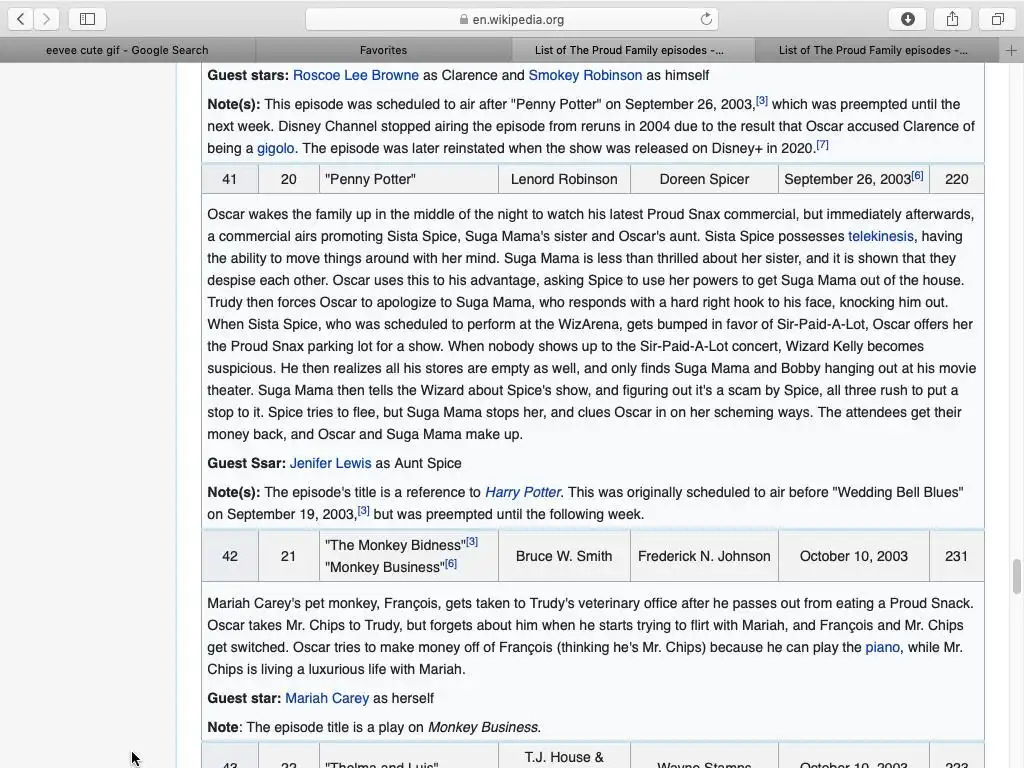Switch to the Favorites tab
1024x768 pixels.
click(x=383, y=50)
